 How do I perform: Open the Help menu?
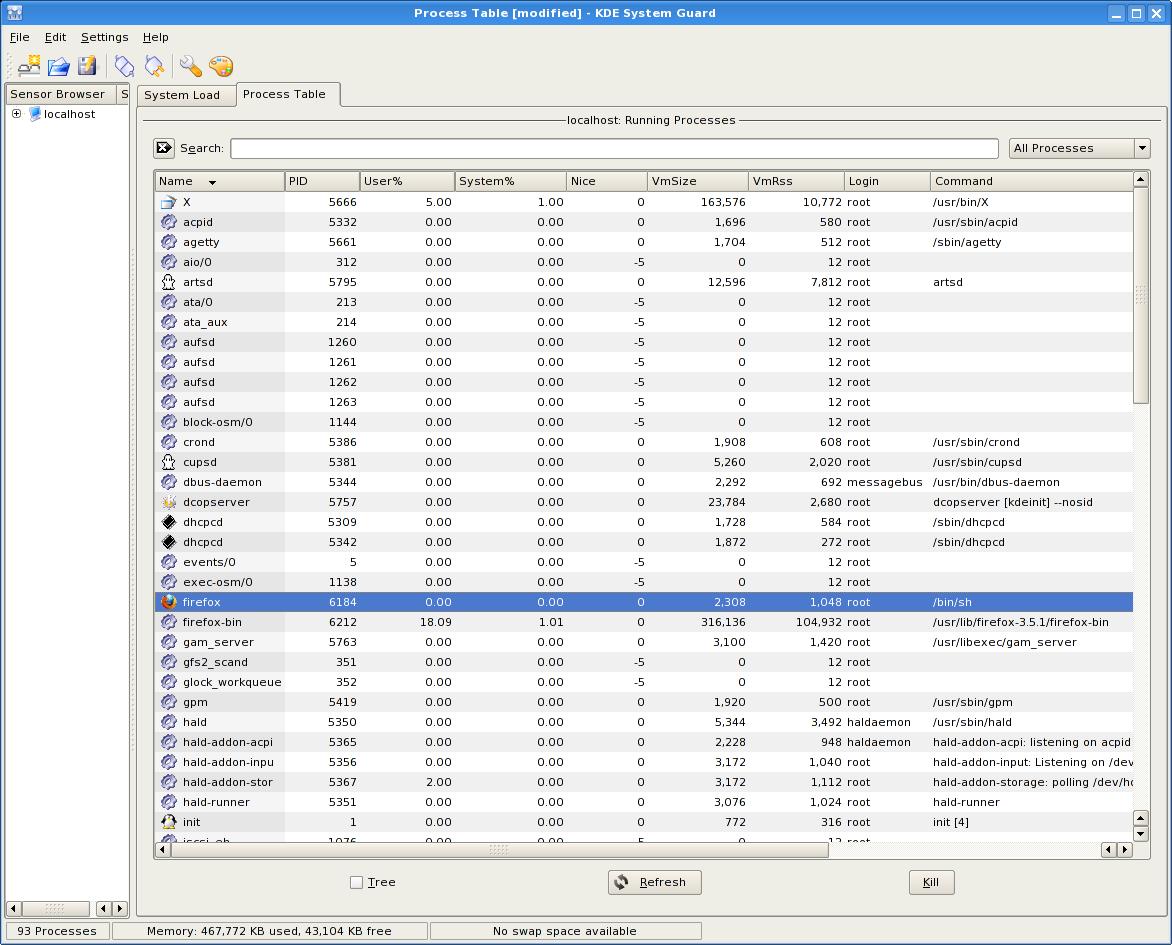point(155,37)
